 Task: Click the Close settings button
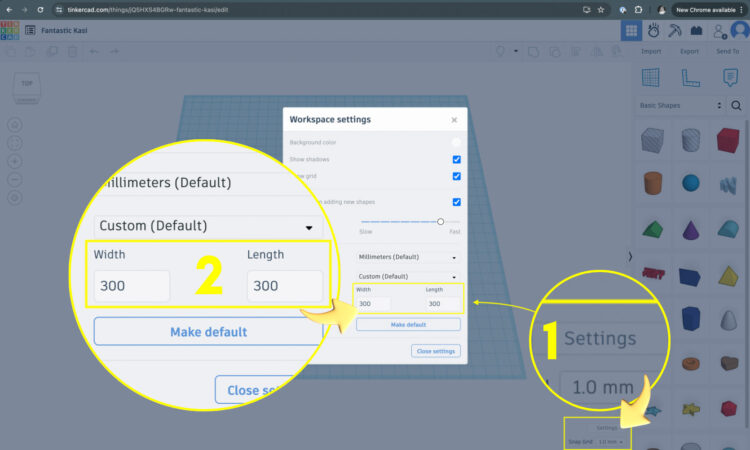pos(435,351)
